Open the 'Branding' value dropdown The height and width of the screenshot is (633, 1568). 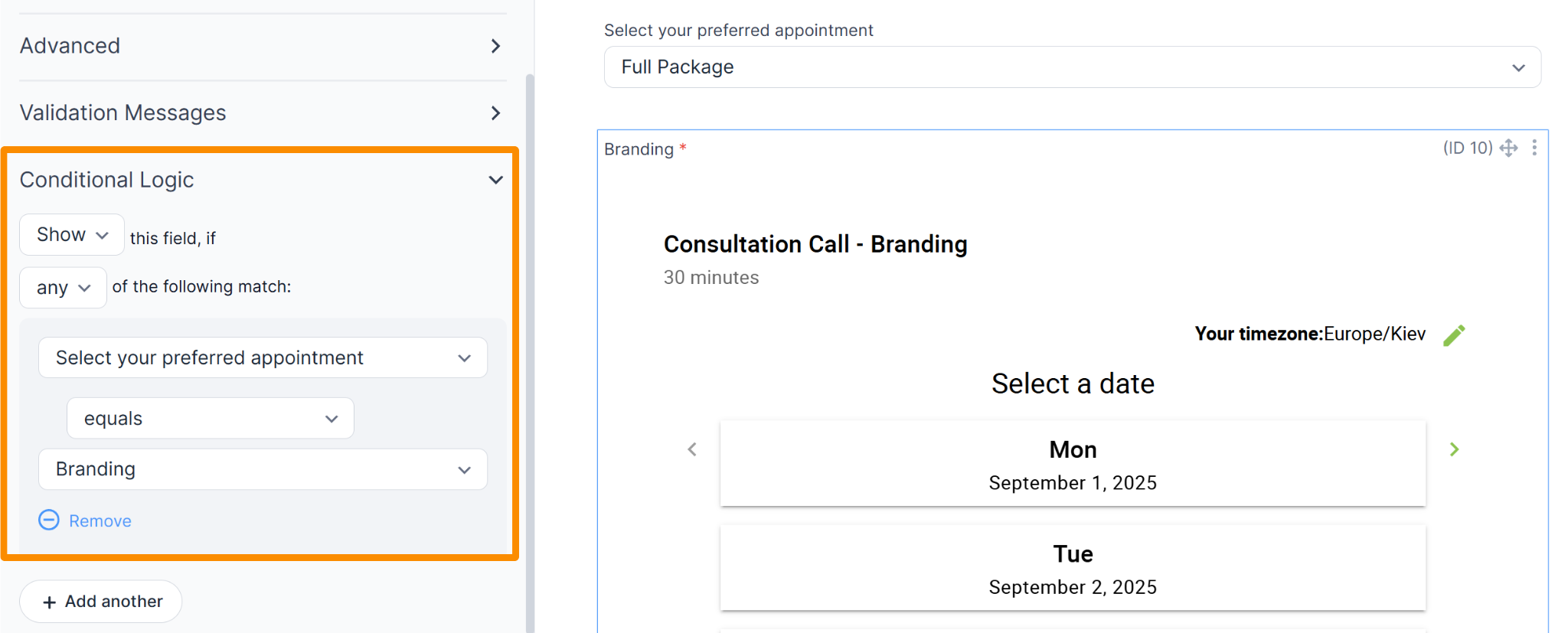263,468
